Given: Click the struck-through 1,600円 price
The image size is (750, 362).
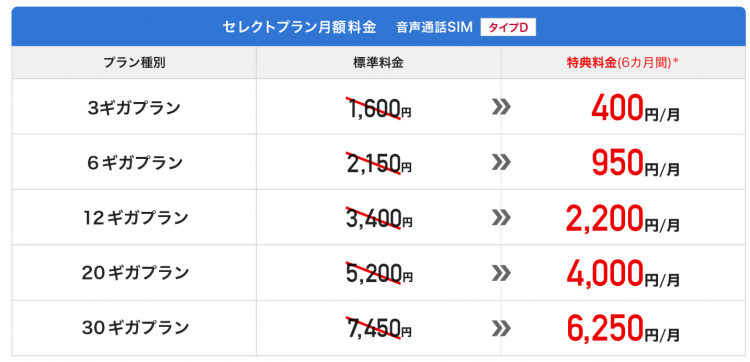Looking at the screenshot, I should [x=378, y=109].
